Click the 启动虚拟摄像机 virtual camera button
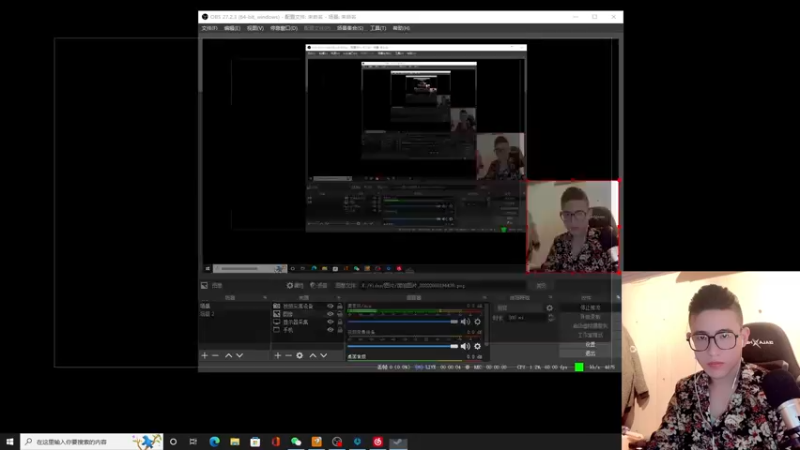The image size is (800, 450). [x=590, y=326]
